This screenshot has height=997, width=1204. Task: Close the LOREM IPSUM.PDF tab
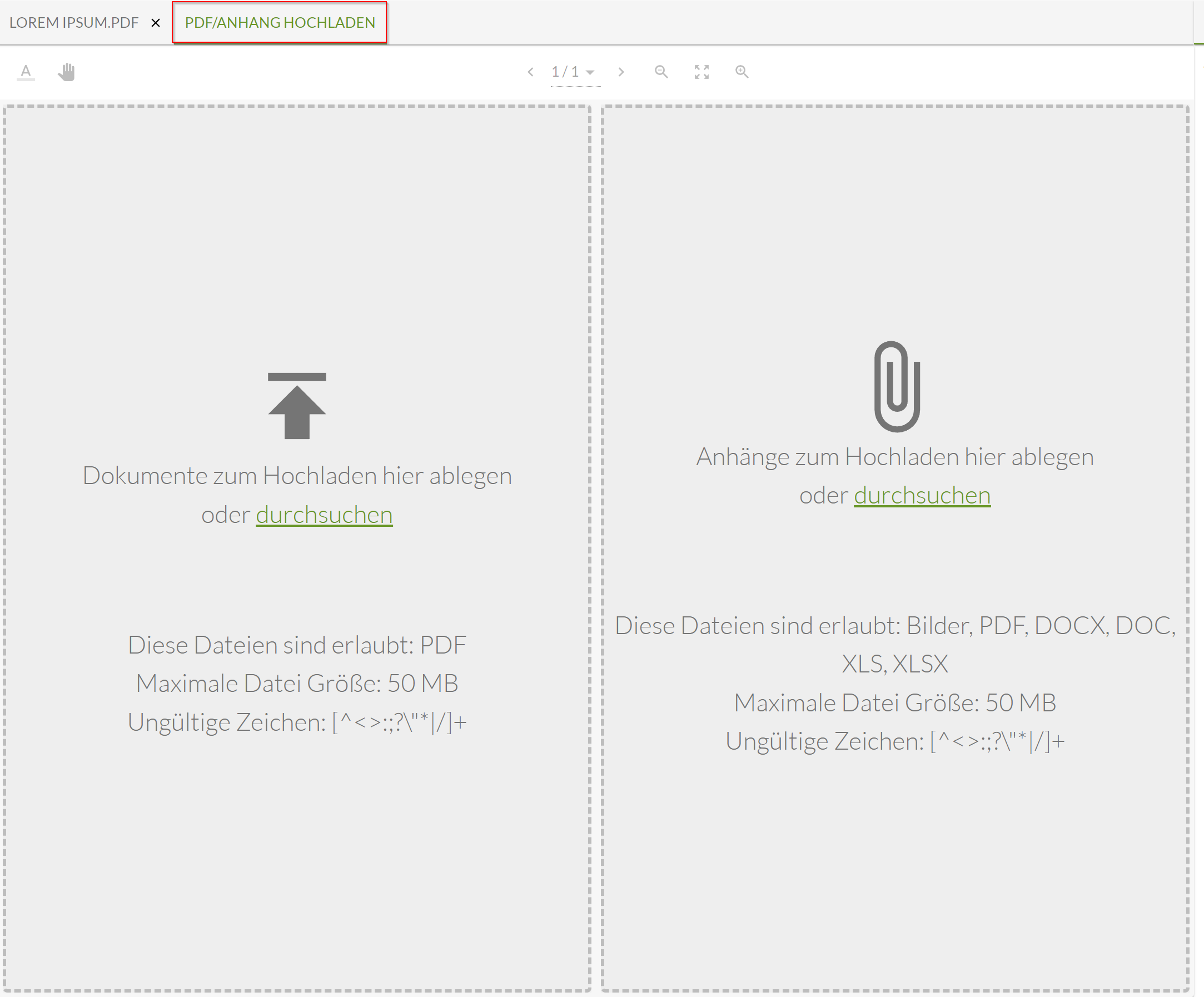click(156, 23)
